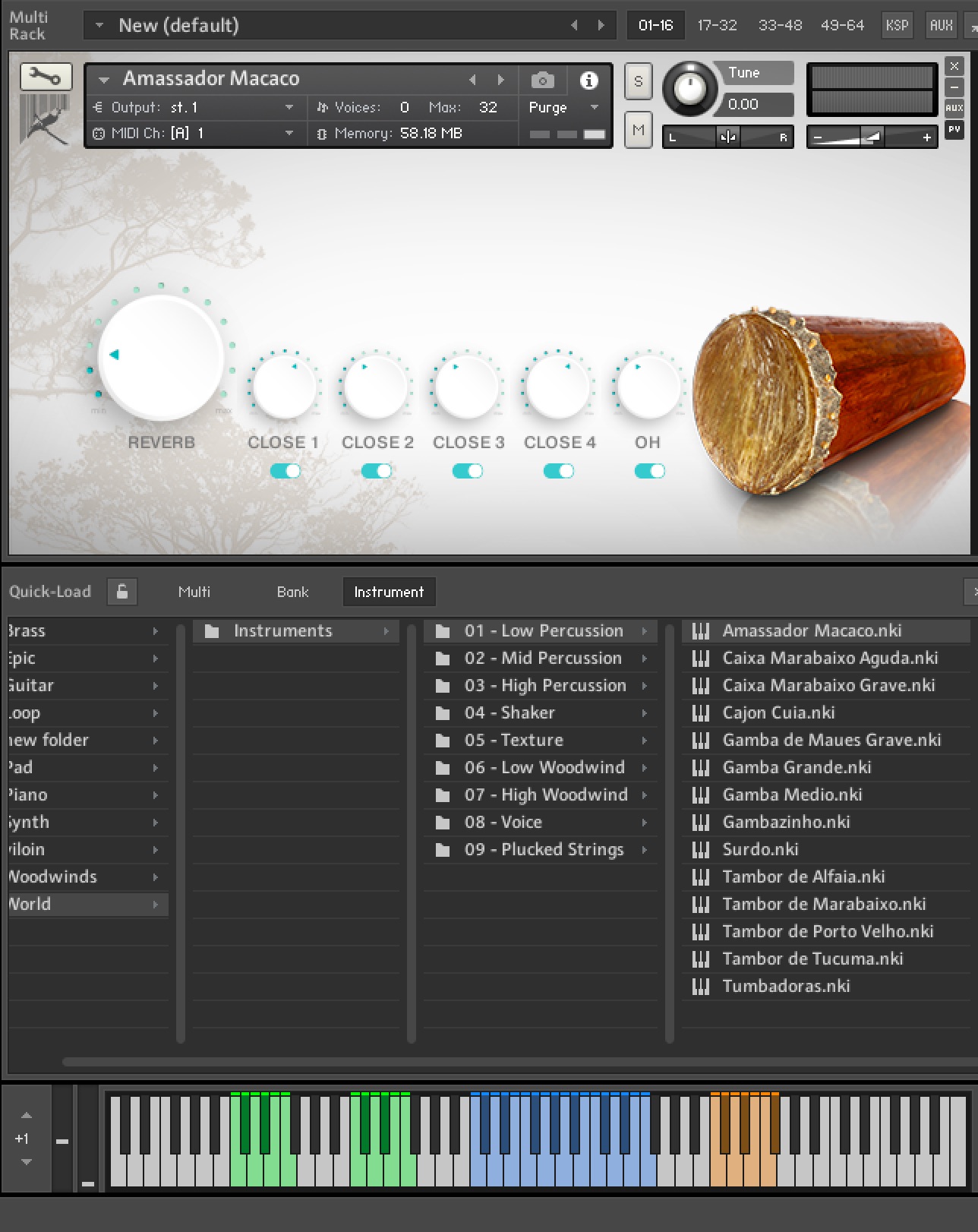Viewport: 978px width, 1232px height.
Task: Disable the CLOSE 3 mic switch
Action: 468,471
